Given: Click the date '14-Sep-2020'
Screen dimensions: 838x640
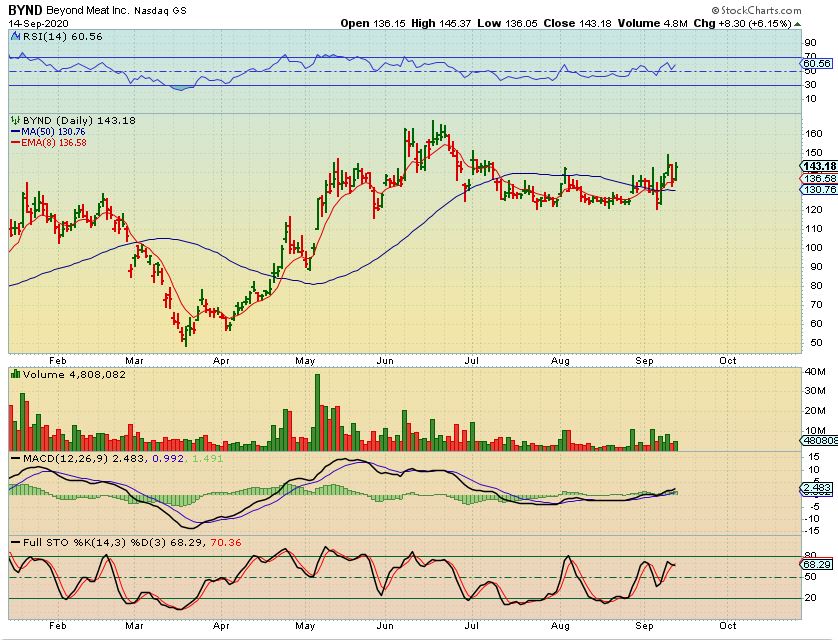Looking at the screenshot, I should point(36,24).
